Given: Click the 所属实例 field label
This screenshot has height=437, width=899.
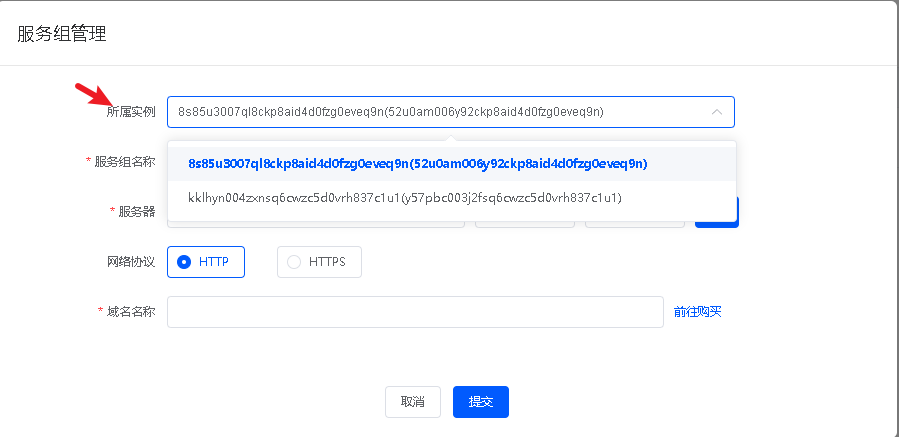Looking at the screenshot, I should (x=131, y=112).
